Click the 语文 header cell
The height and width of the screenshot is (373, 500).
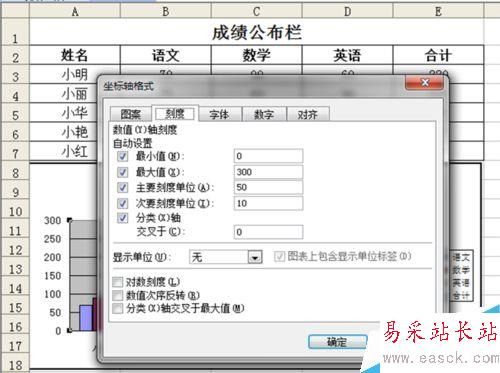(x=166, y=55)
